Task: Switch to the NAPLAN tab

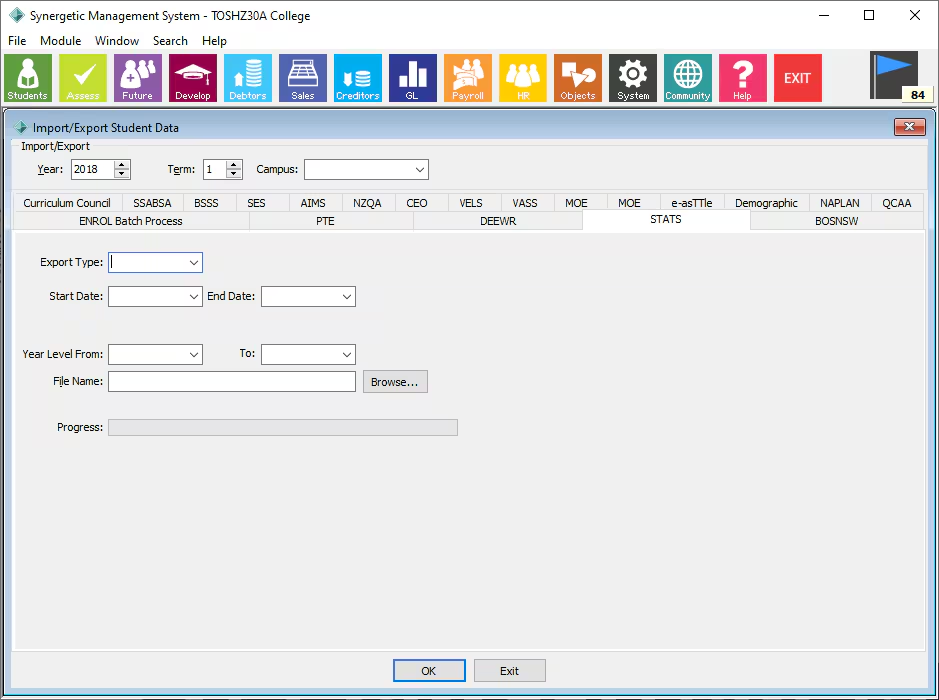Action: pyautogui.click(x=840, y=203)
